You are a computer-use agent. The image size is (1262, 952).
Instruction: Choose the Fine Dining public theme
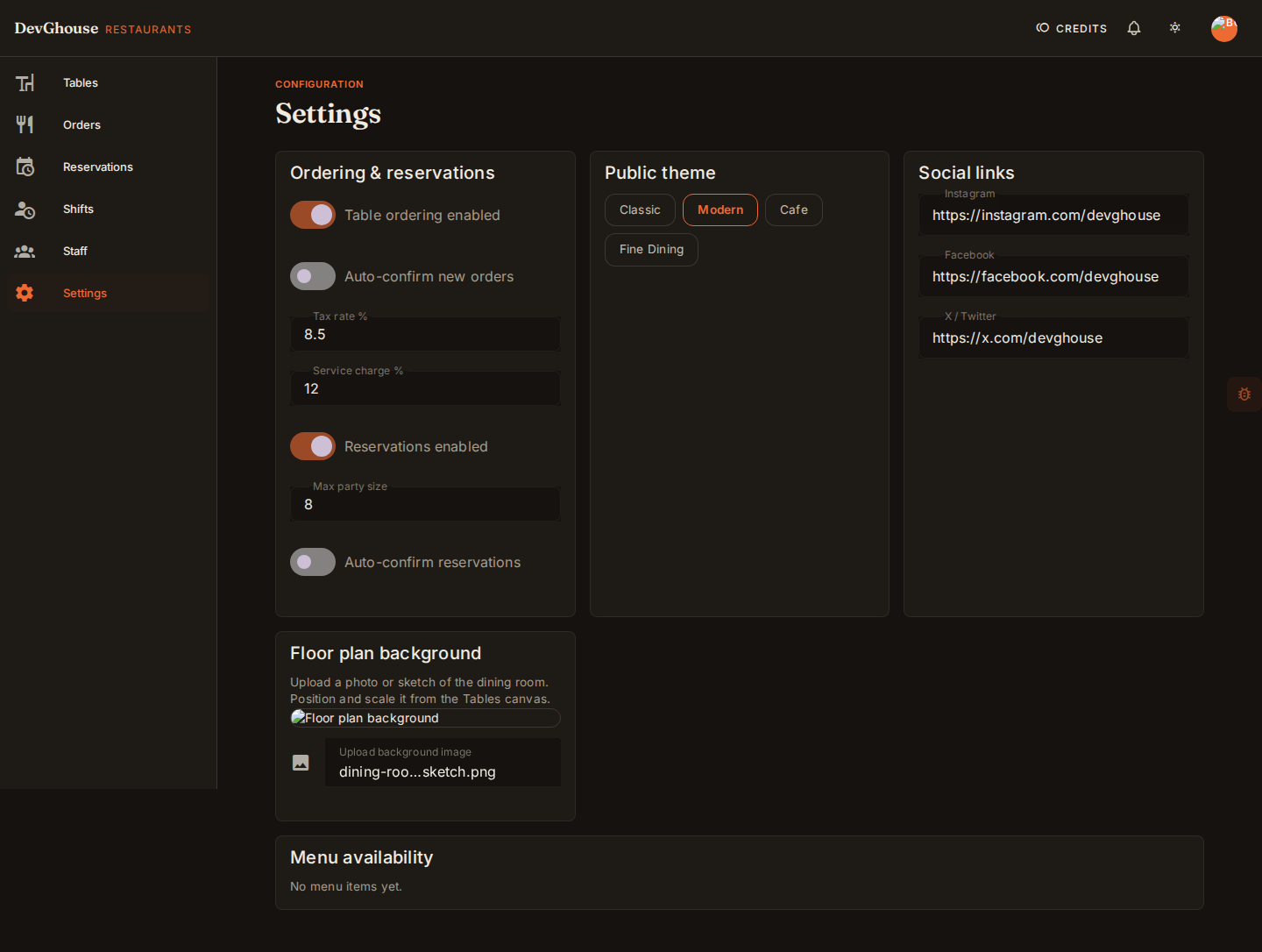coord(651,250)
